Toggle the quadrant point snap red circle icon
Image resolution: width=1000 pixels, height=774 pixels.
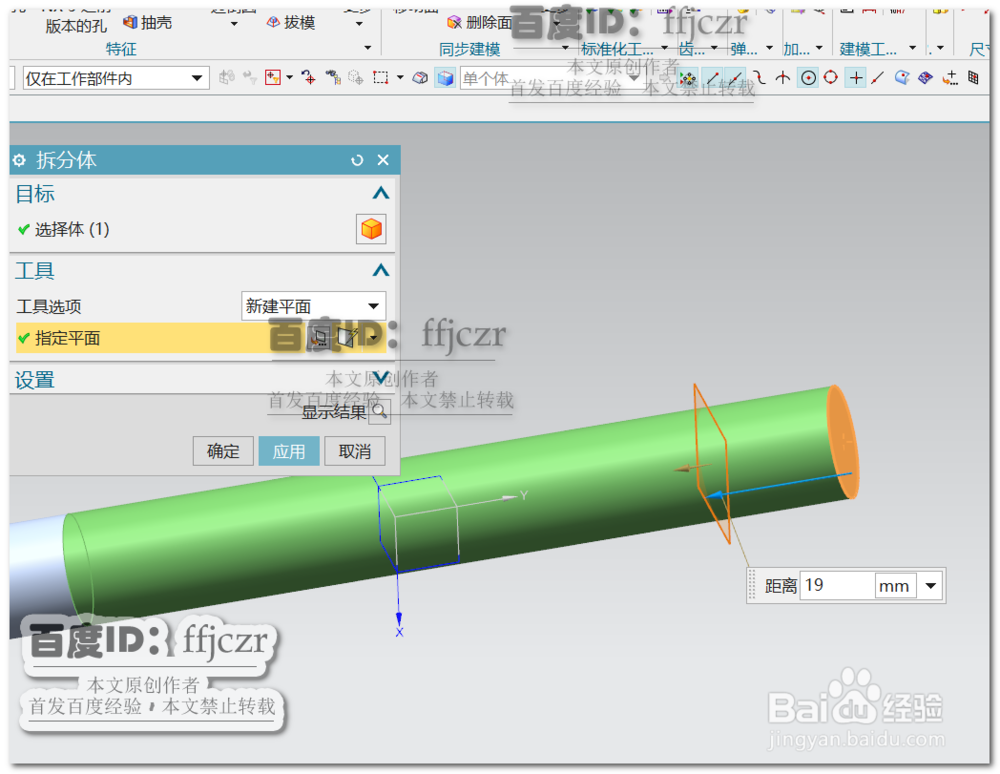click(x=830, y=78)
